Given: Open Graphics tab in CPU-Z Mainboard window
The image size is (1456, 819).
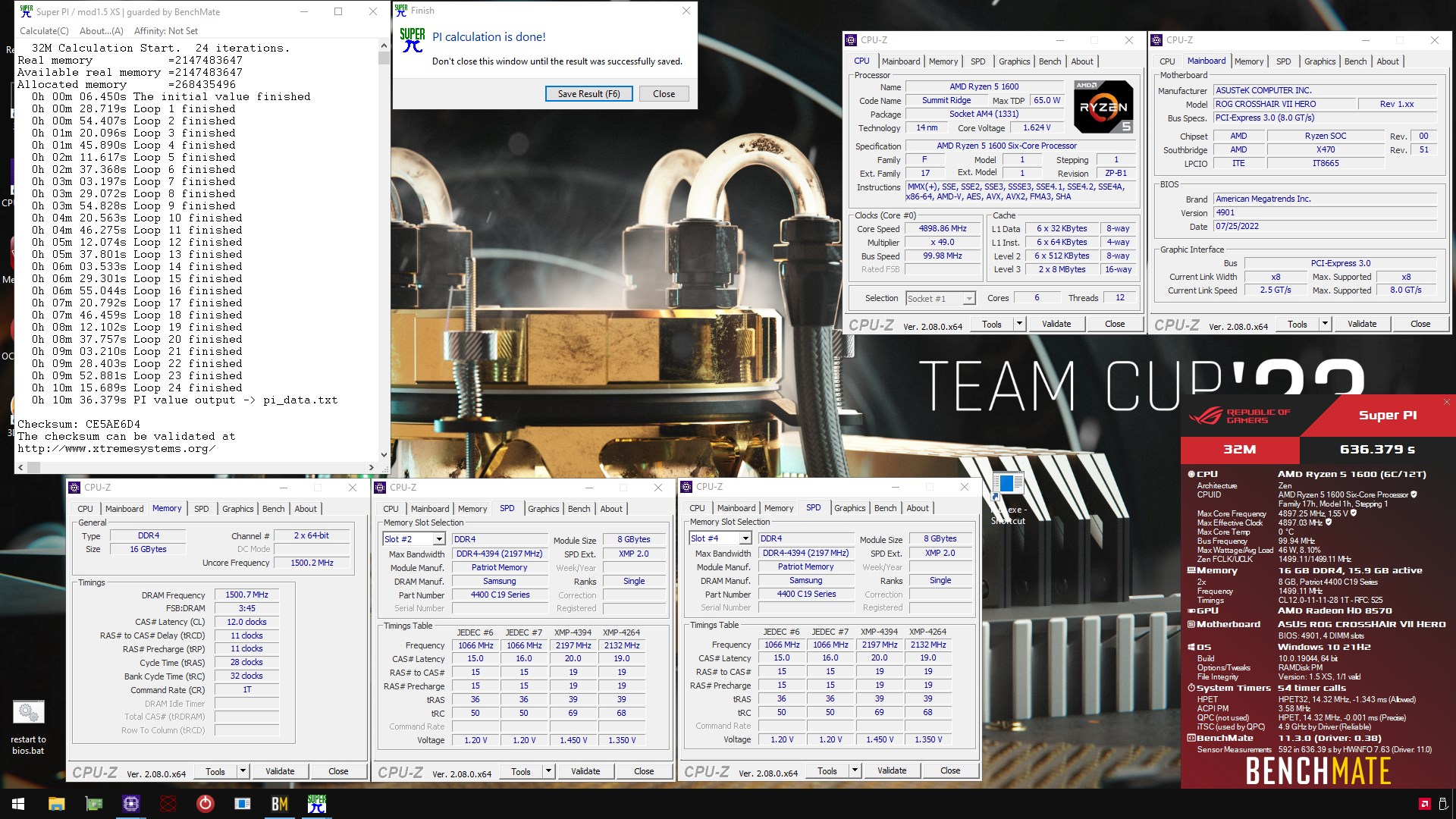Looking at the screenshot, I should coord(1319,61).
